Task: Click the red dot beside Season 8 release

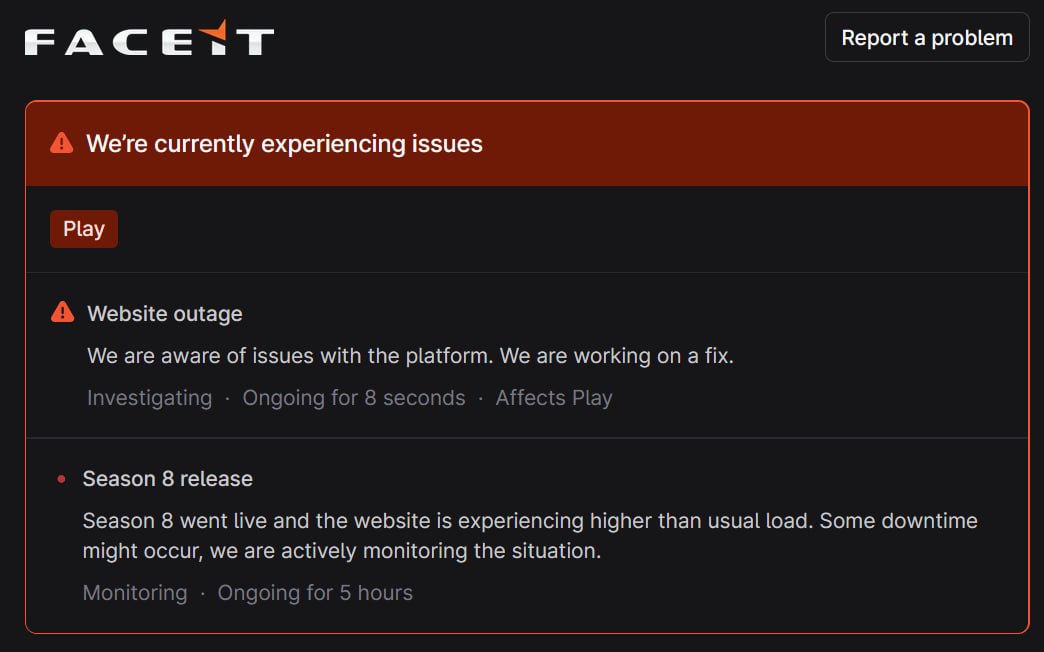Action: pos(60,478)
